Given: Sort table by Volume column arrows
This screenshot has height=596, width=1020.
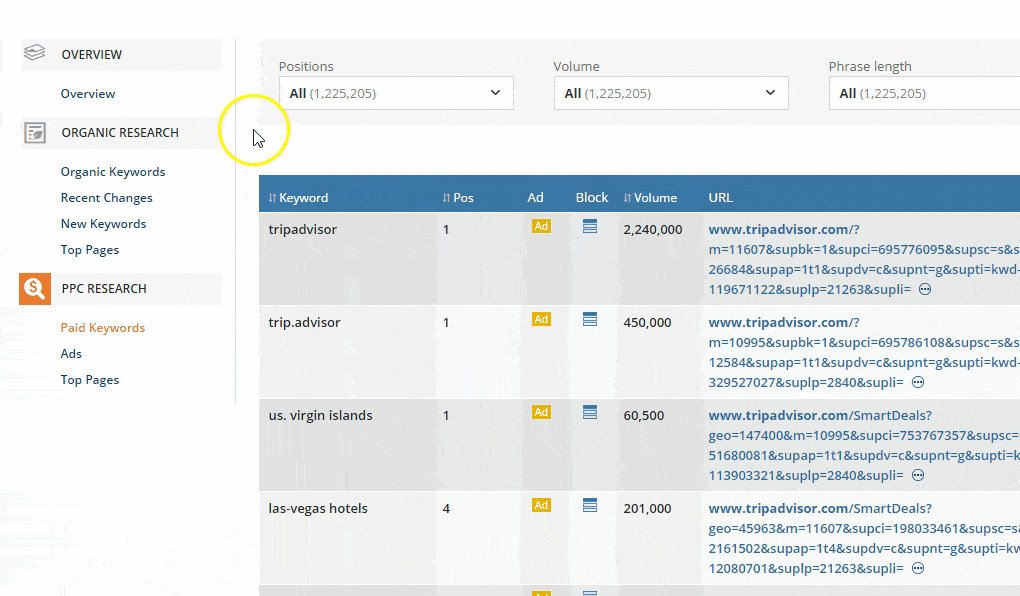Looking at the screenshot, I should (x=627, y=198).
